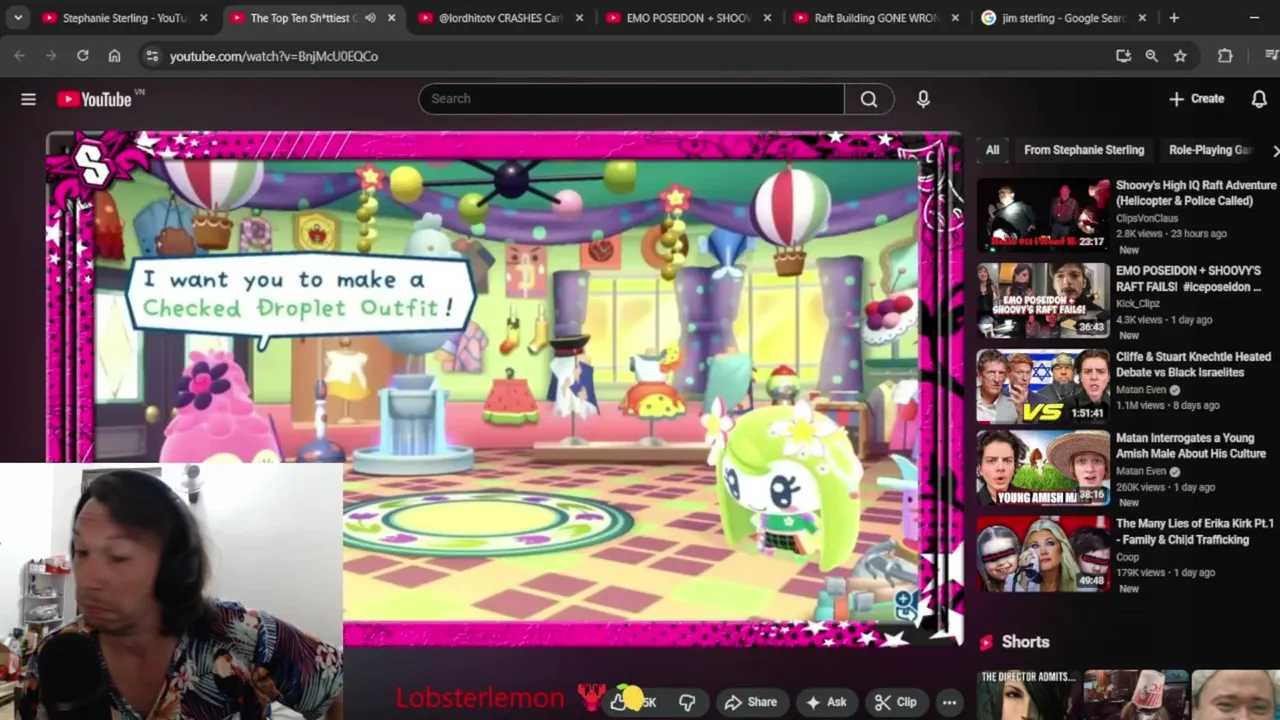This screenshot has height=720, width=1280.
Task: Bookmark this page with star icon
Action: [x=1180, y=56]
